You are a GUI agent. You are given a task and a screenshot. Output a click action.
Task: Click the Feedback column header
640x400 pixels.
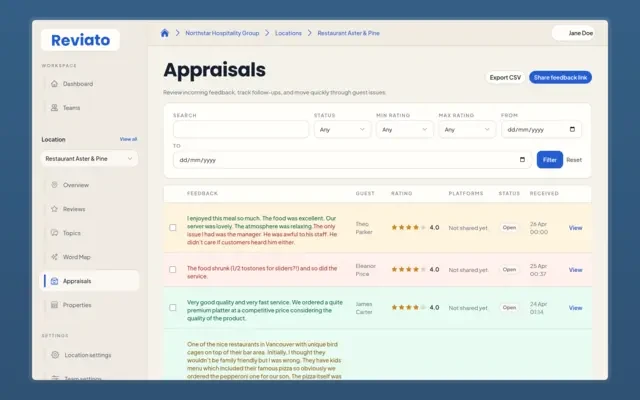(202, 193)
